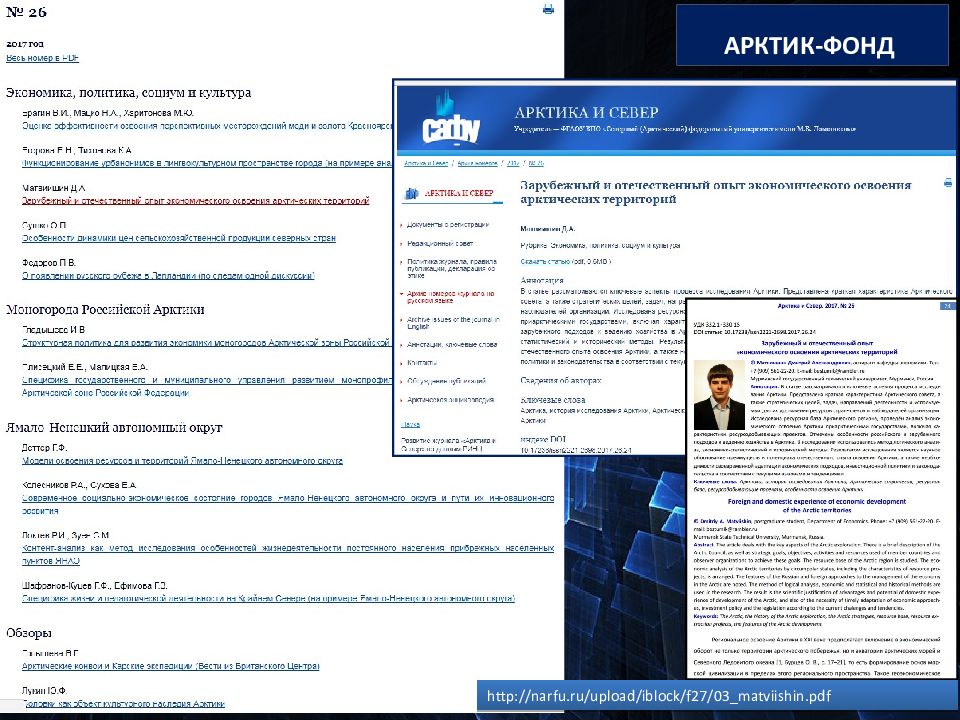Screen dimensions: 960x720
Task: Open the article on copper and gold deposits
Action: point(207,126)
